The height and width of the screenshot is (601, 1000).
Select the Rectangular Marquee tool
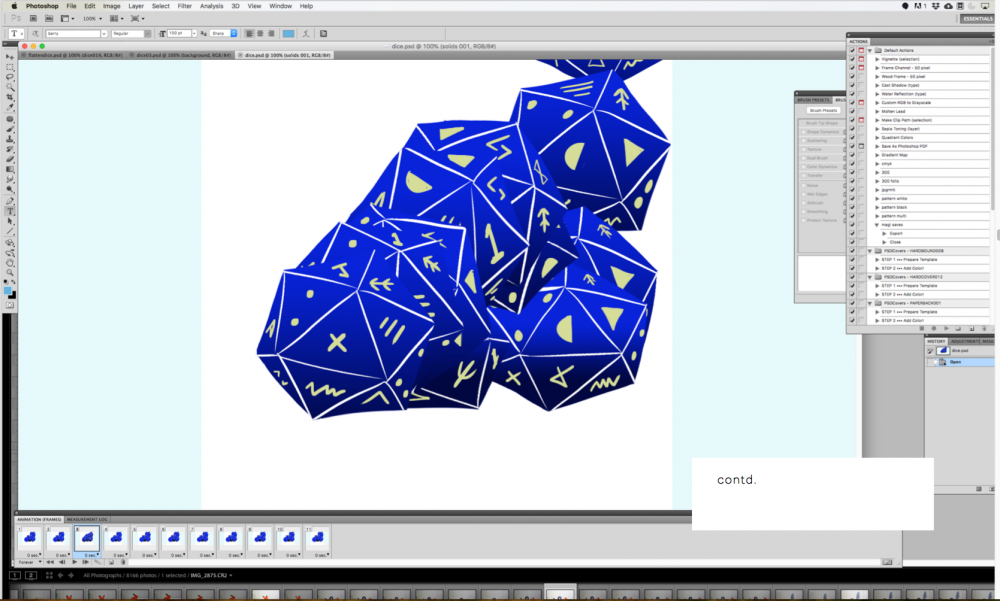pyautogui.click(x=10, y=67)
